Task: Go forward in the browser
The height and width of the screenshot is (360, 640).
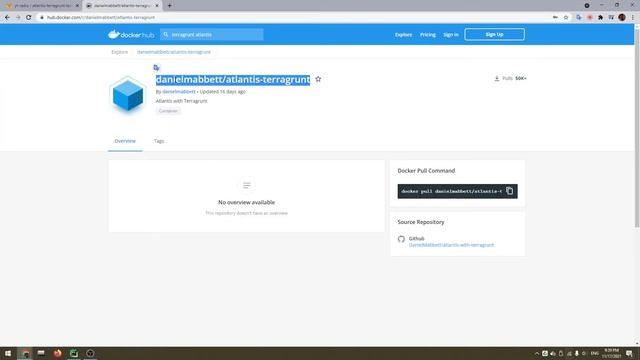Action: [18, 18]
